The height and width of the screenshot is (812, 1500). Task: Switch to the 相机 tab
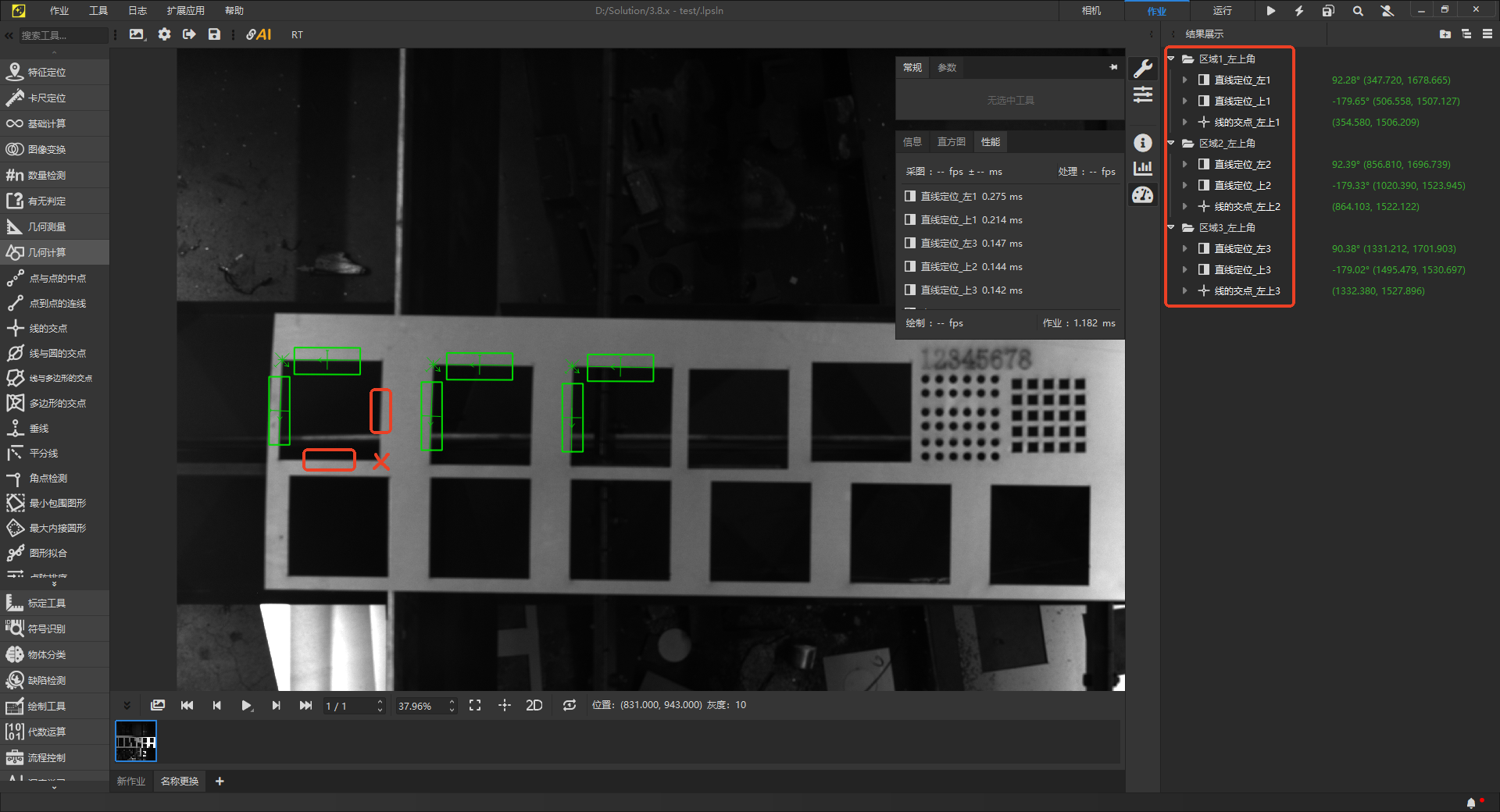[1091, 11]
